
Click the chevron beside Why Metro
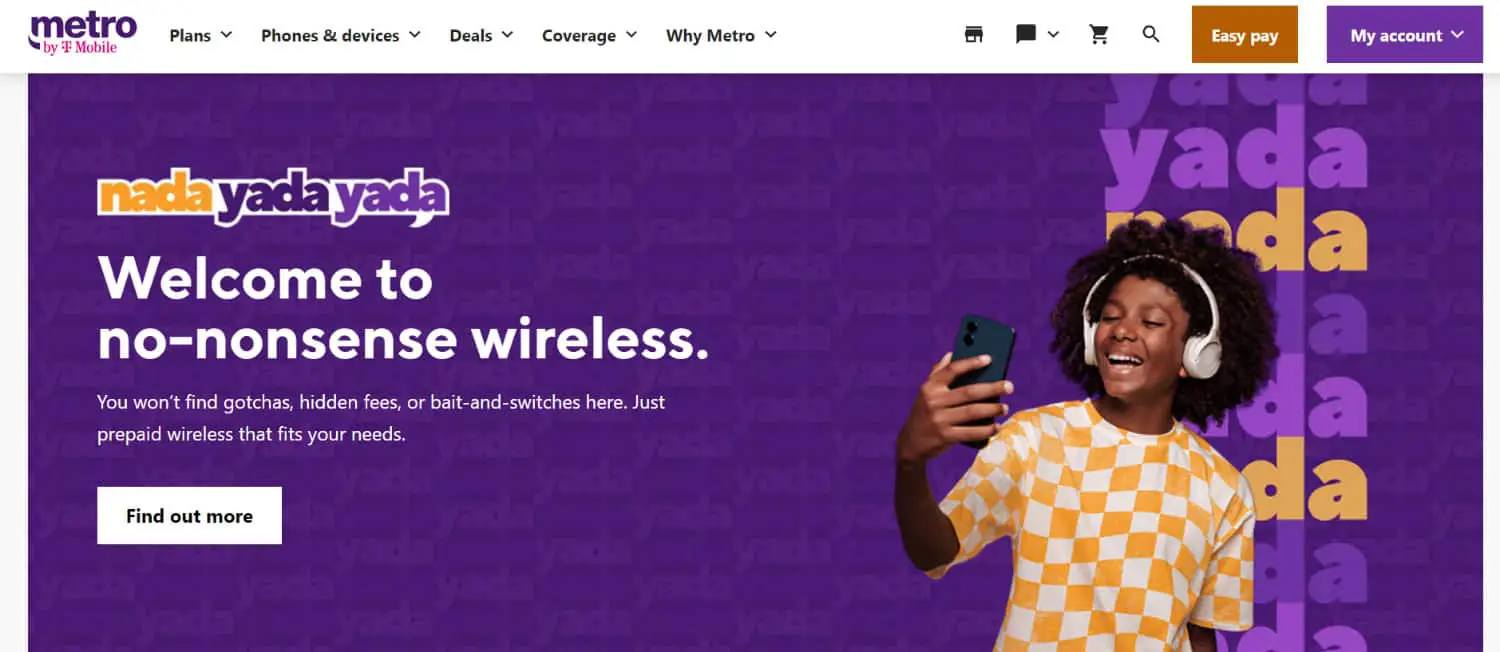(x=770, y=34)
